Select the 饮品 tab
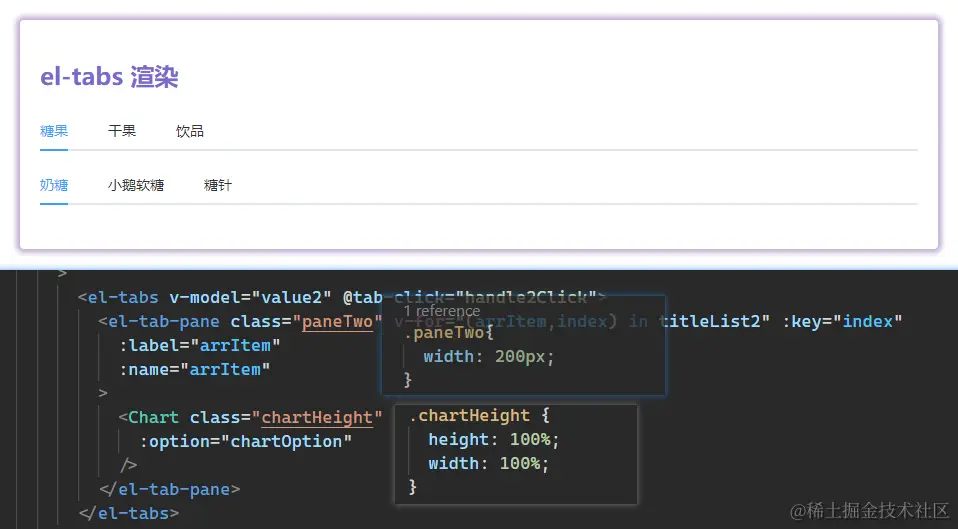This screenshot has width=958, height=529. (x=189, y=131)
